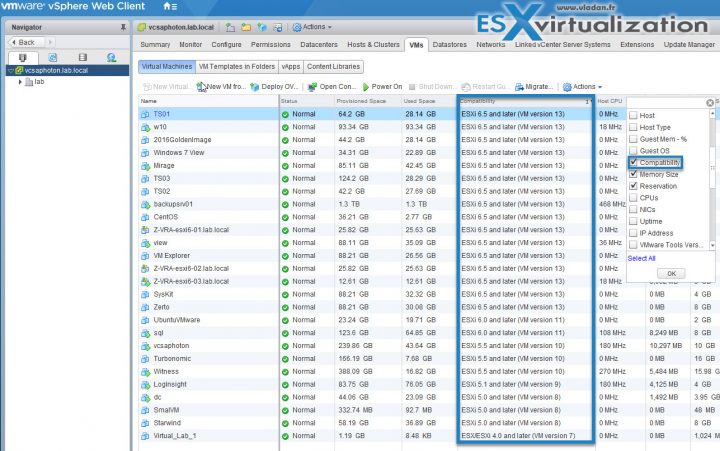Select the VM Templates in Folders button
This screenshot has width=720, height=451.
point(237,67)
